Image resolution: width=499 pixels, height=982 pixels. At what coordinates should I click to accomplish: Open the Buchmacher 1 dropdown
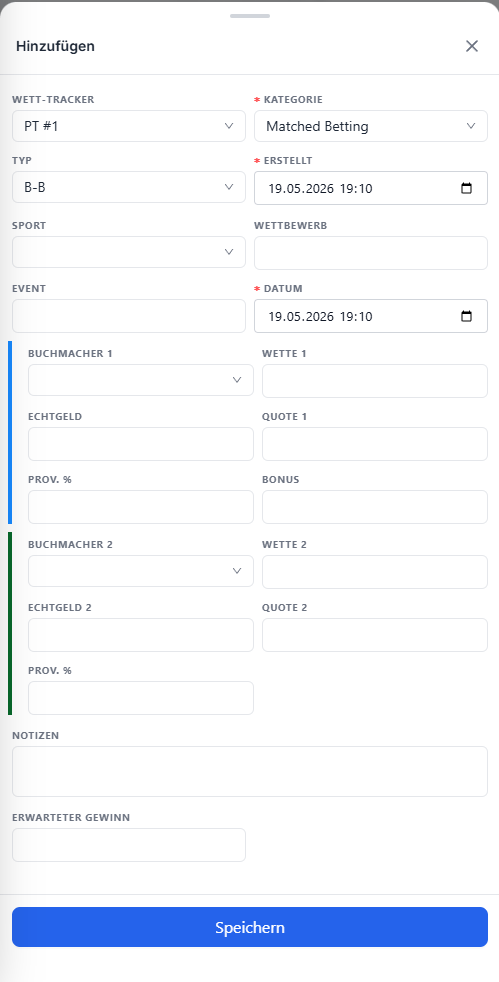141,380
